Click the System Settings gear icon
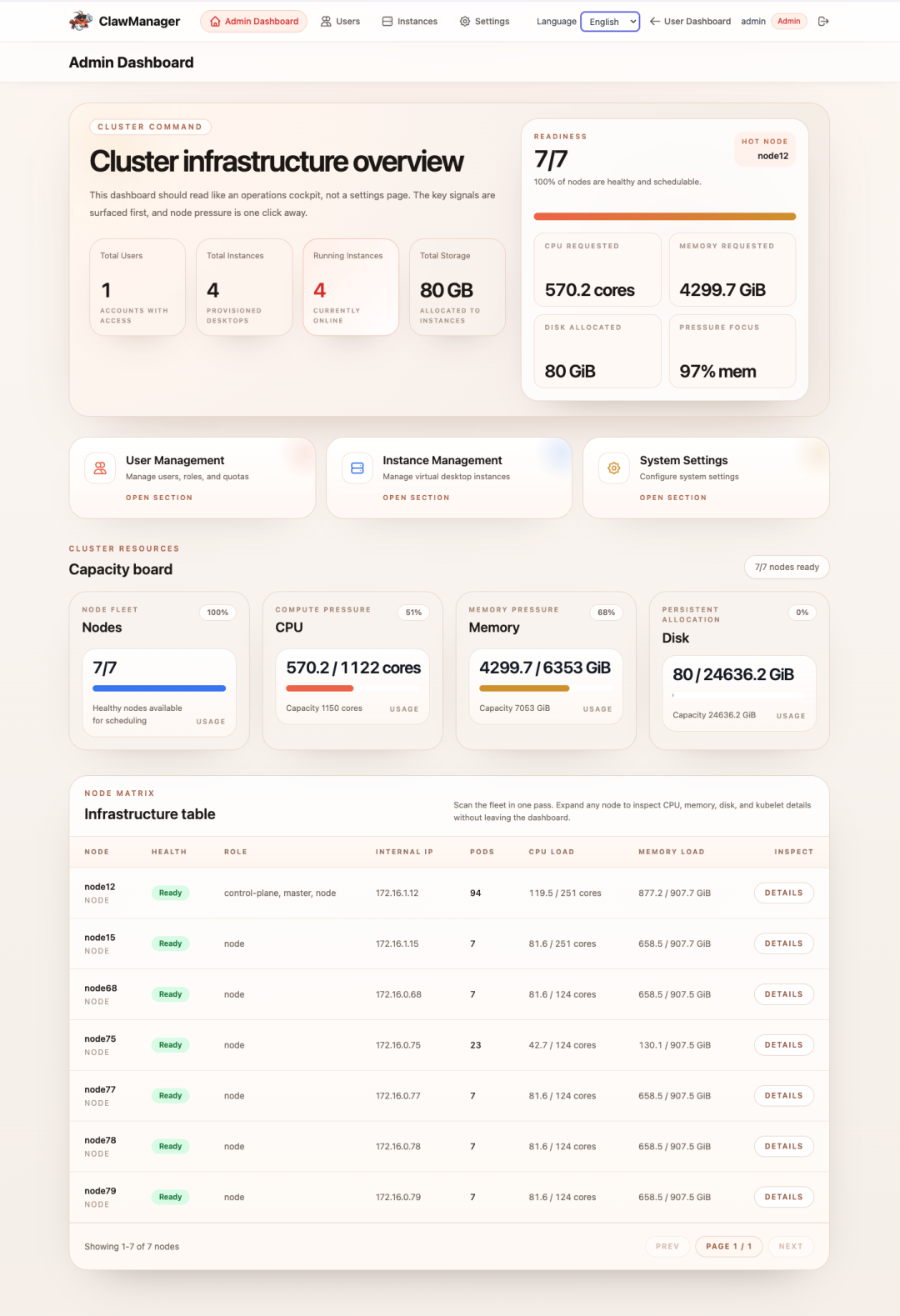Screen dimensions: 900x1316 614,468
